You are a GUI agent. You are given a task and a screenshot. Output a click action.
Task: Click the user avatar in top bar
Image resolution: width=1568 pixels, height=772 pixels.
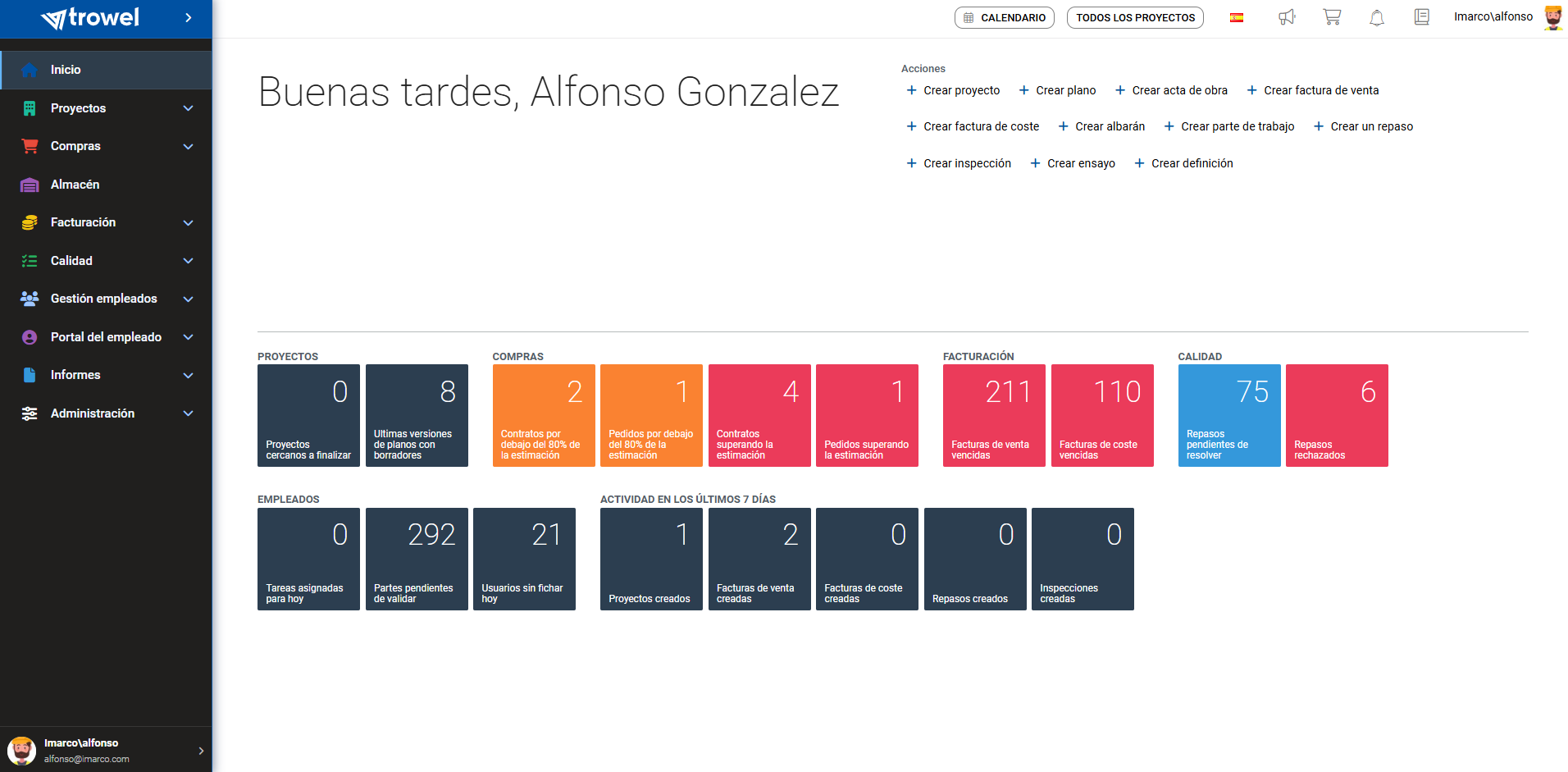[1552, 17]
